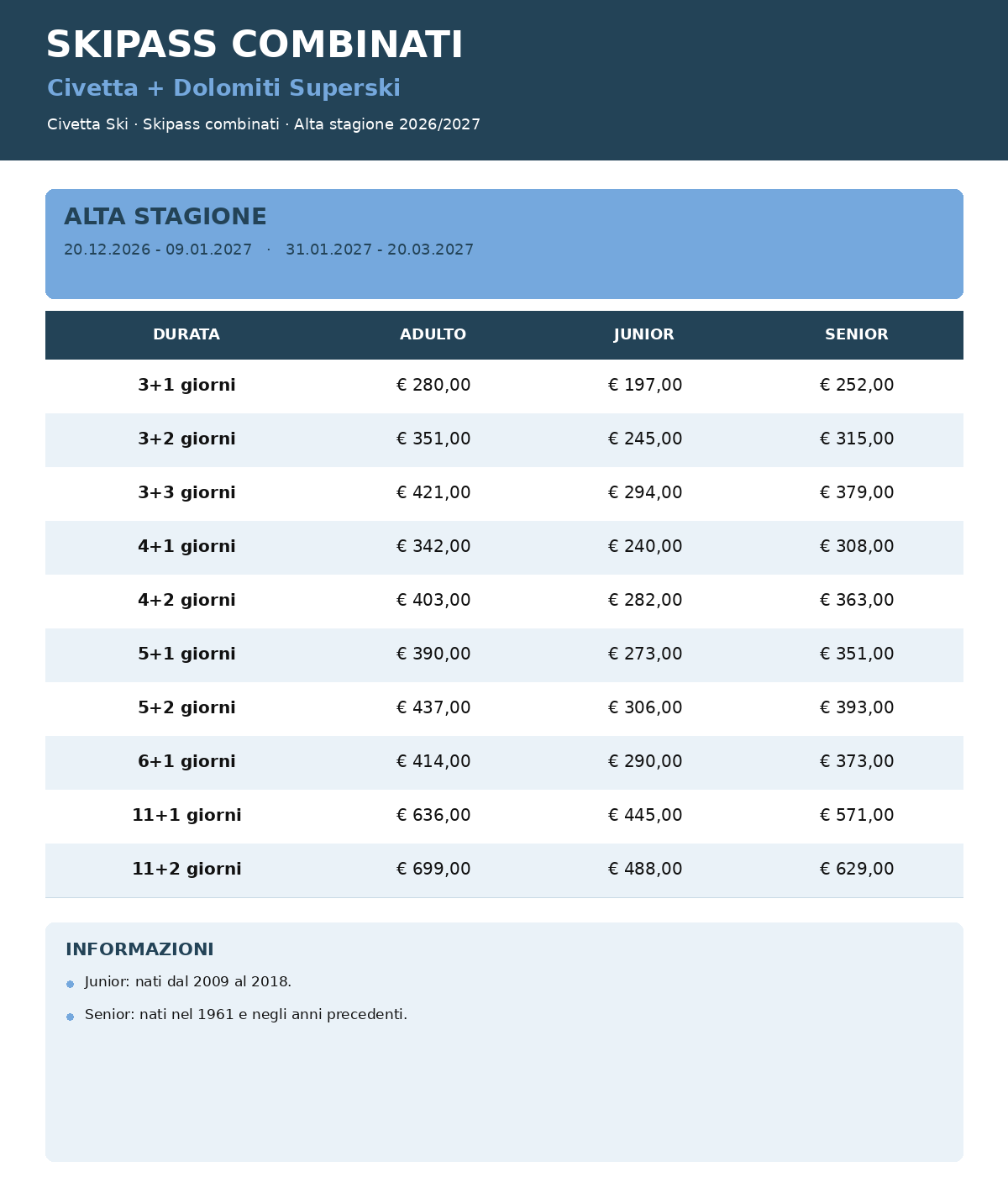Image resolution: width=1008 pixels, height=1193 pixels.
Task: Click the bullet icon beside Senior note
Action: pyautogui.click(x=71, y=1017)
